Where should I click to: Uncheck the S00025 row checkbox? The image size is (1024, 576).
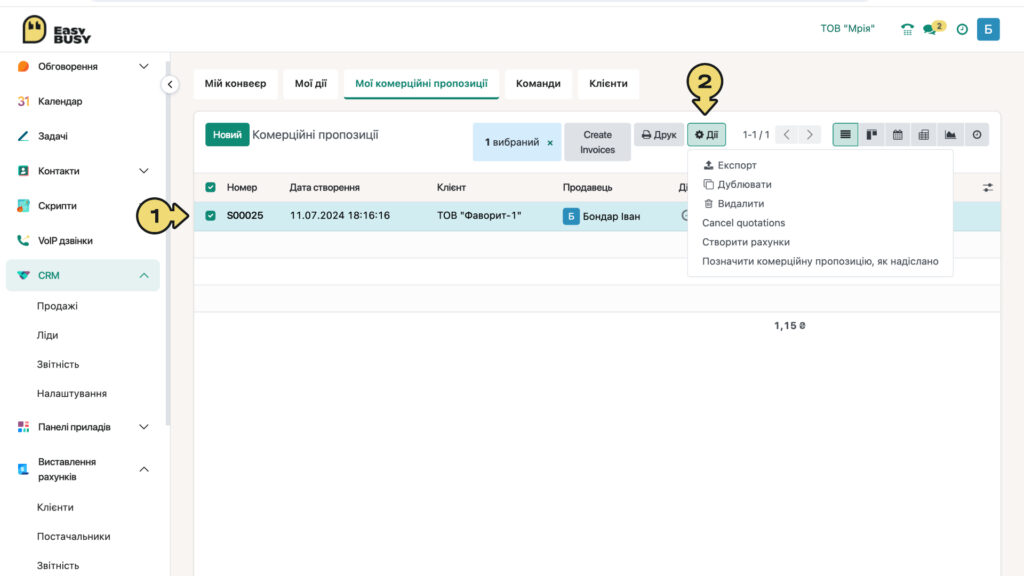210,216
